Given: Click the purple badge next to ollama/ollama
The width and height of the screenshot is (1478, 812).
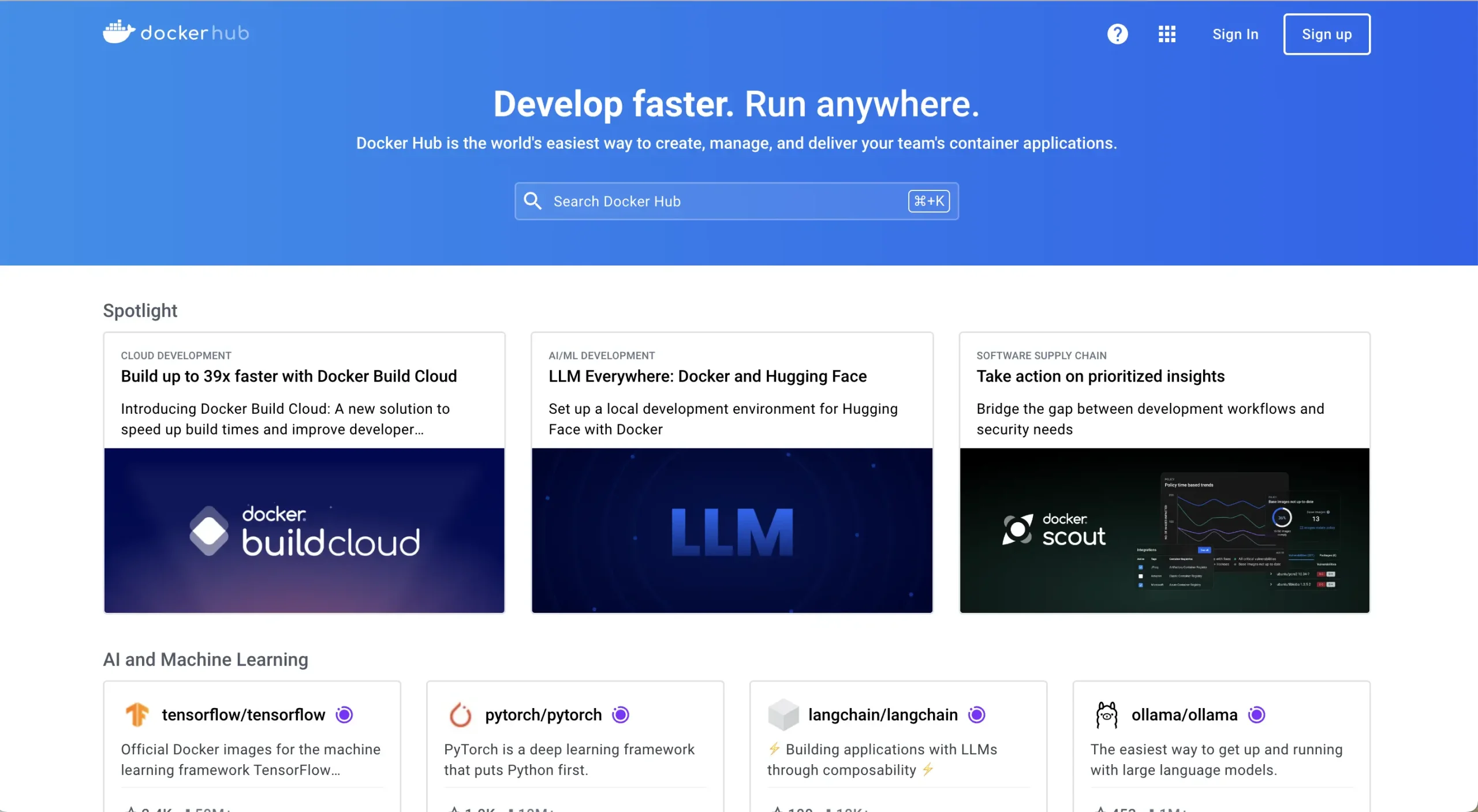Looking at the screenshot, I should click(1256, 714).
